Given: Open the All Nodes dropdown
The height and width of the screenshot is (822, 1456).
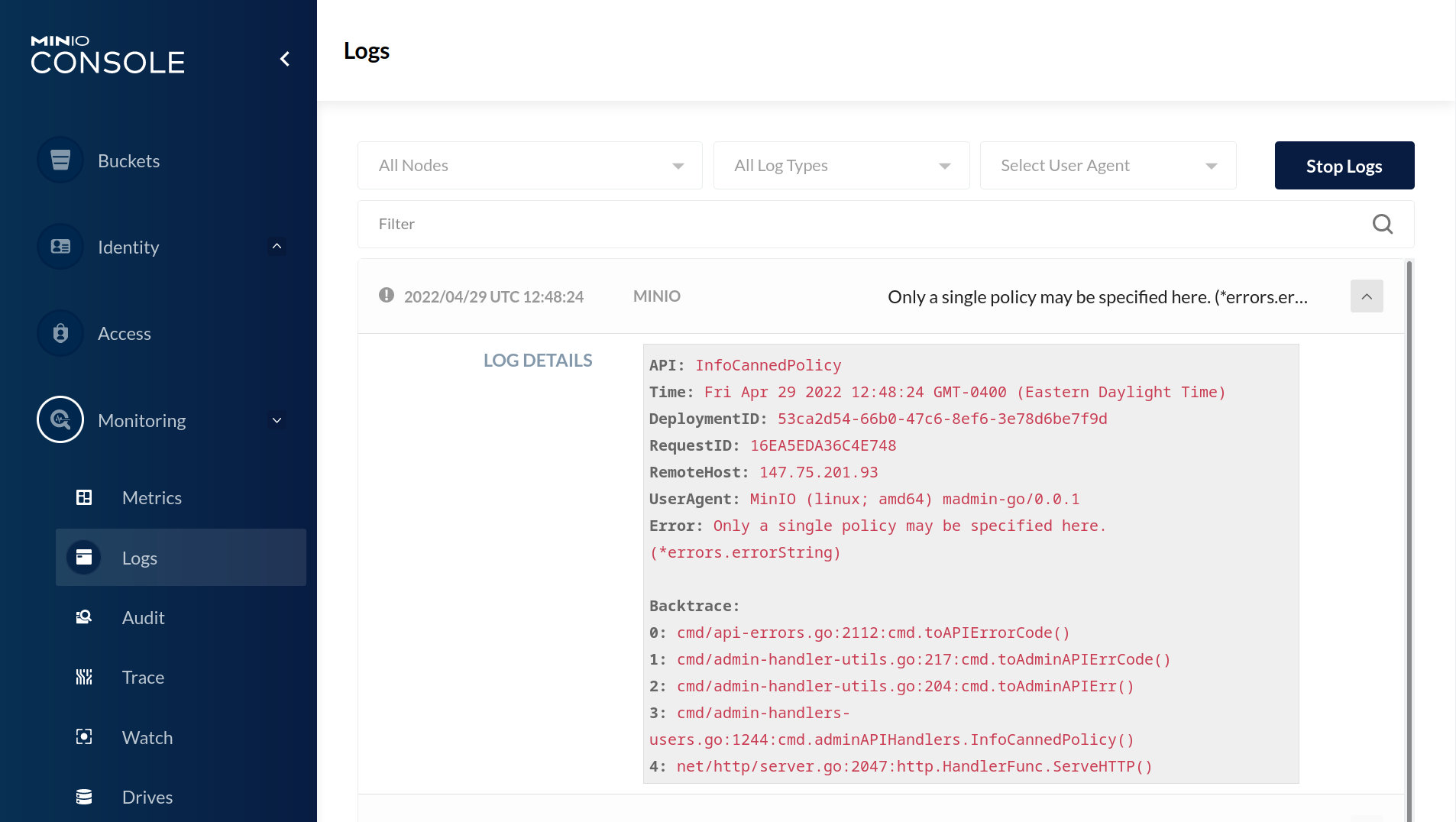Looking at the screenshot, I should coord(530,165).
